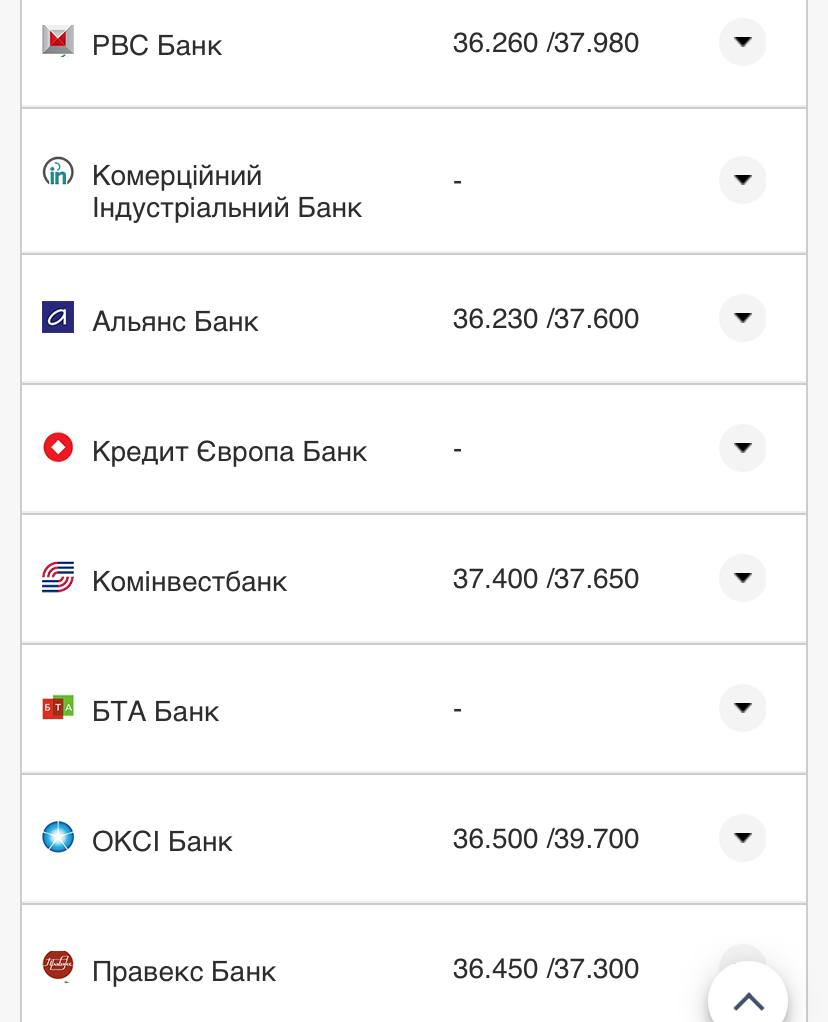The height and width of the screenshot is (1022, 828).
Task: Click ОКСІ Банк rate 36.500 /39.700
Action: pyautogui.click(x=545, y=839)
